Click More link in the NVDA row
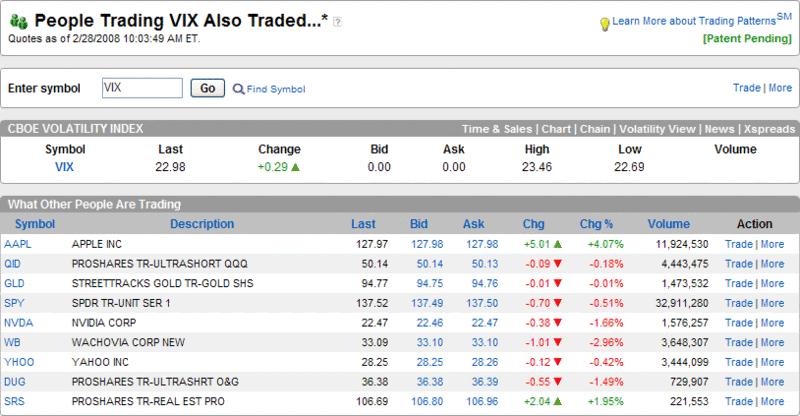 (772, 323)
